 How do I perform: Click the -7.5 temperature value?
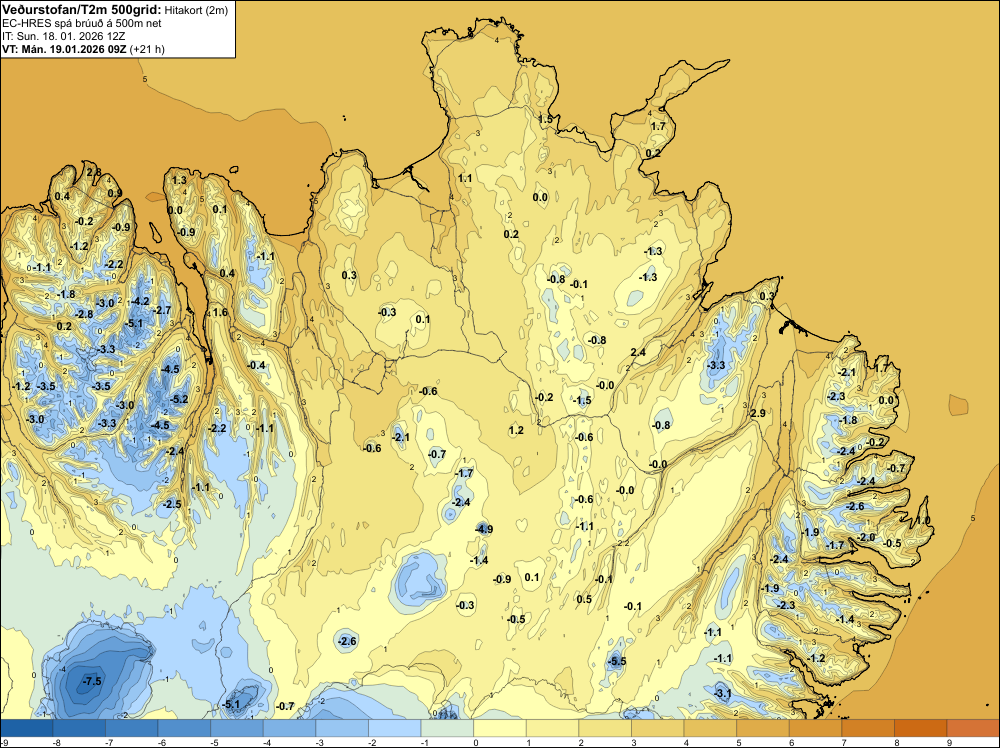click(92, 681)
